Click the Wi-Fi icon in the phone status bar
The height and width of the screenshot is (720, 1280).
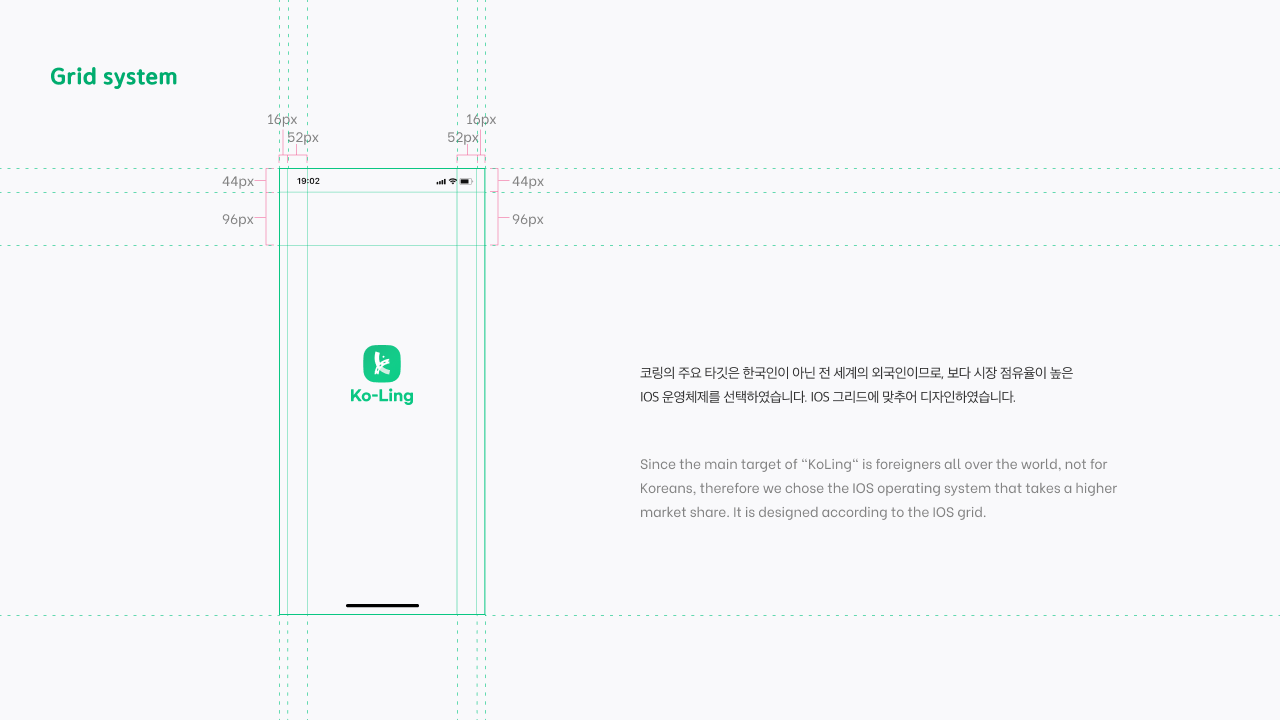coord(453,181)
